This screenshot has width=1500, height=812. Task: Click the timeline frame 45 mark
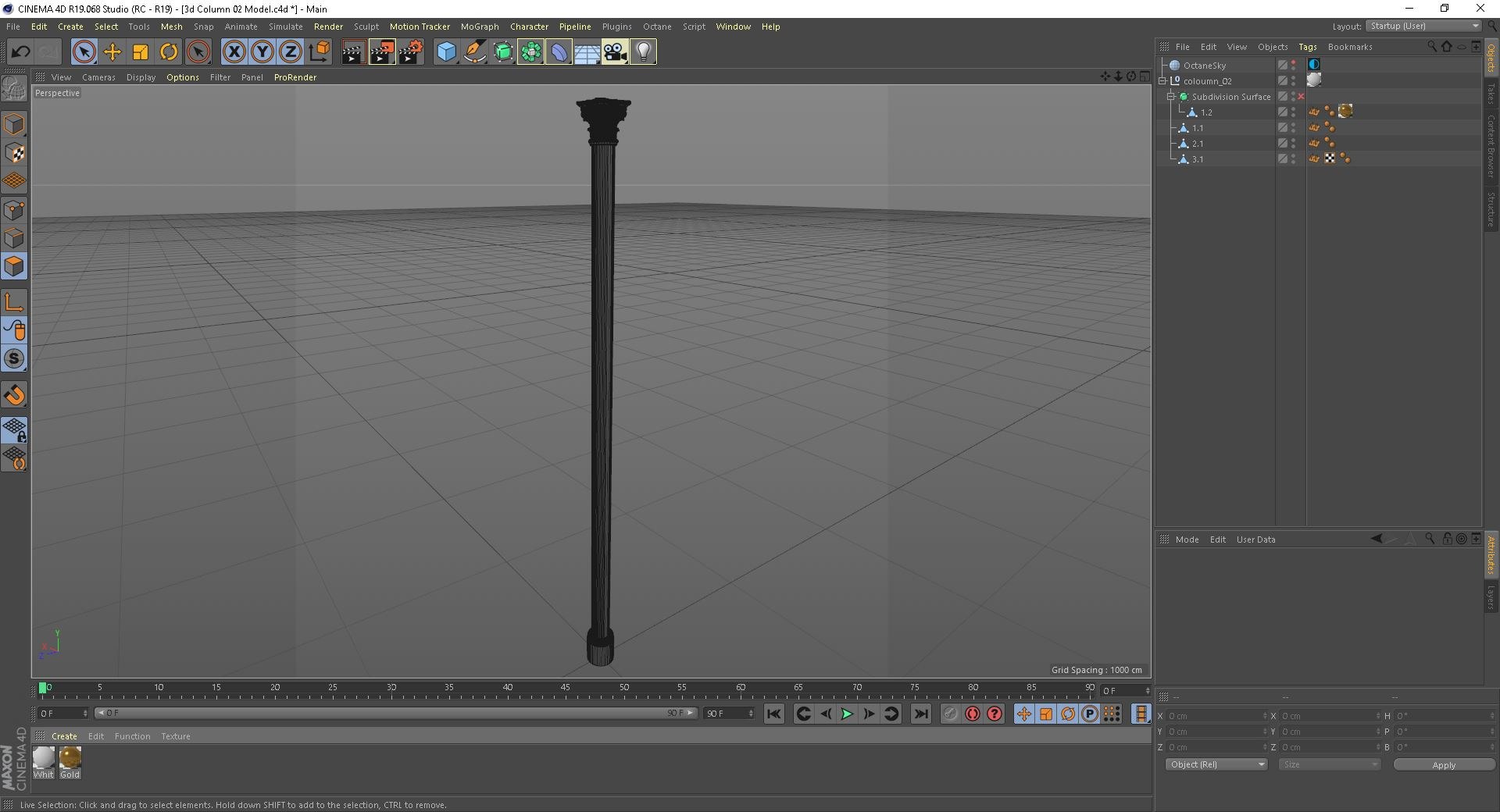pyautogui.click(x=565, y=688)
